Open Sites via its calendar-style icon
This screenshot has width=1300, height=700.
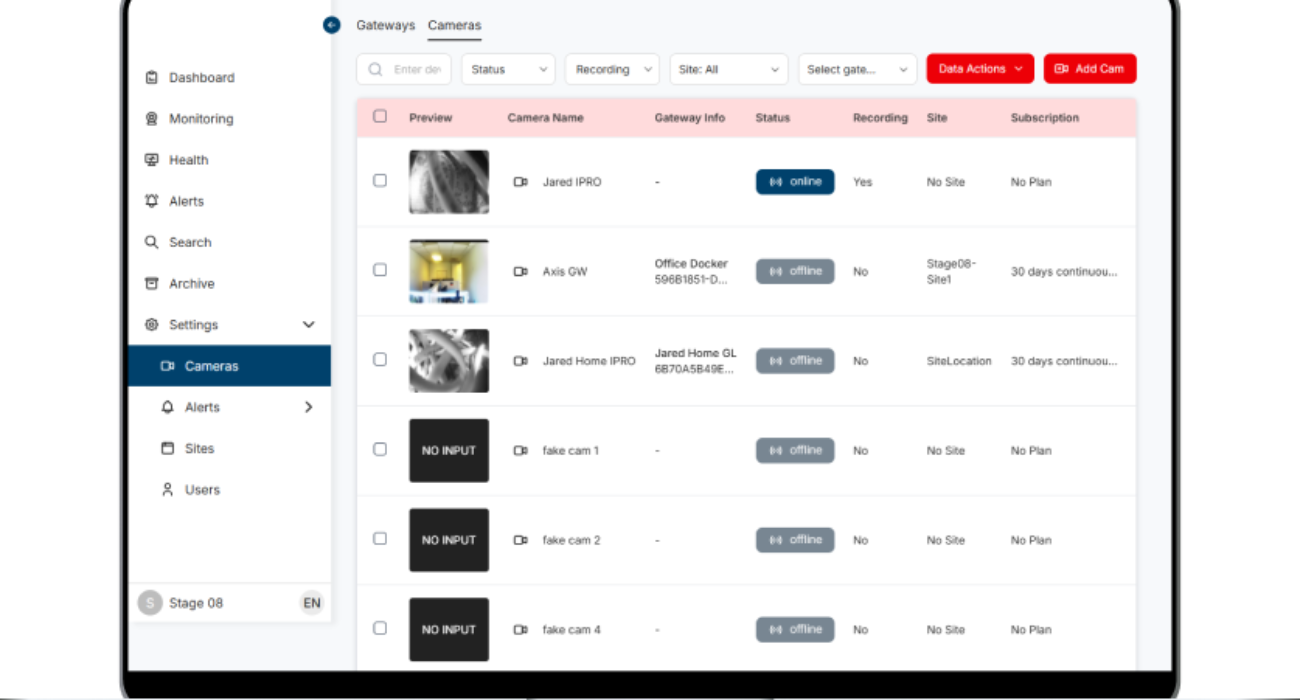(168, 449)
